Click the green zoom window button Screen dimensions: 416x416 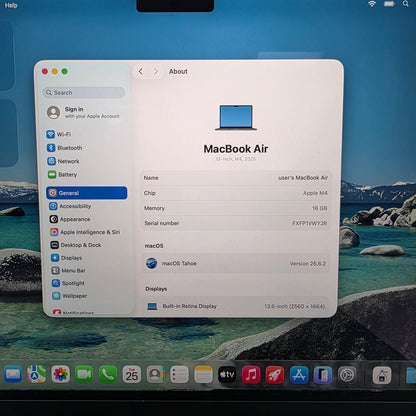pyautogui.click(x=65, y=71)
